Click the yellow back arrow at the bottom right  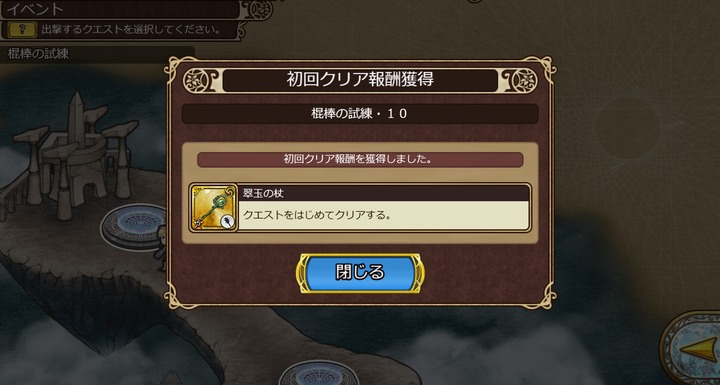point(699,350)
